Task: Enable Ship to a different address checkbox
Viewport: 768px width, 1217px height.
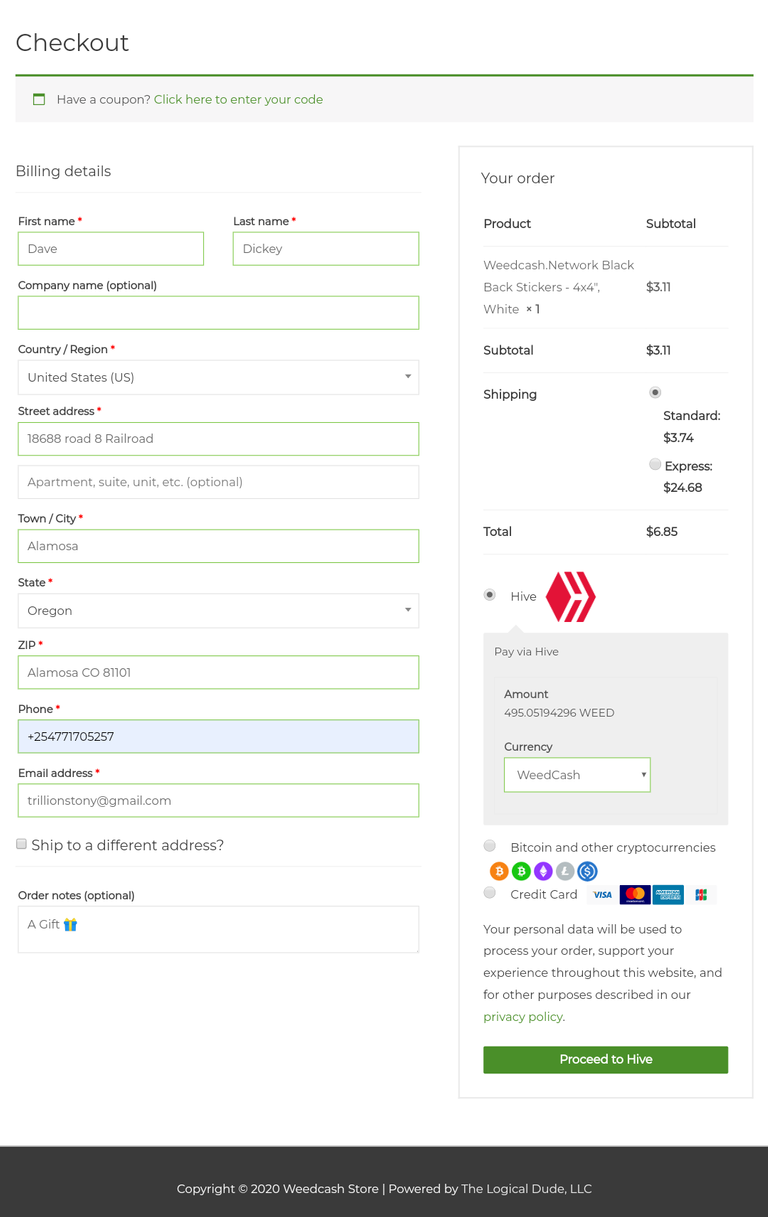Action: (x=21, y=844)
